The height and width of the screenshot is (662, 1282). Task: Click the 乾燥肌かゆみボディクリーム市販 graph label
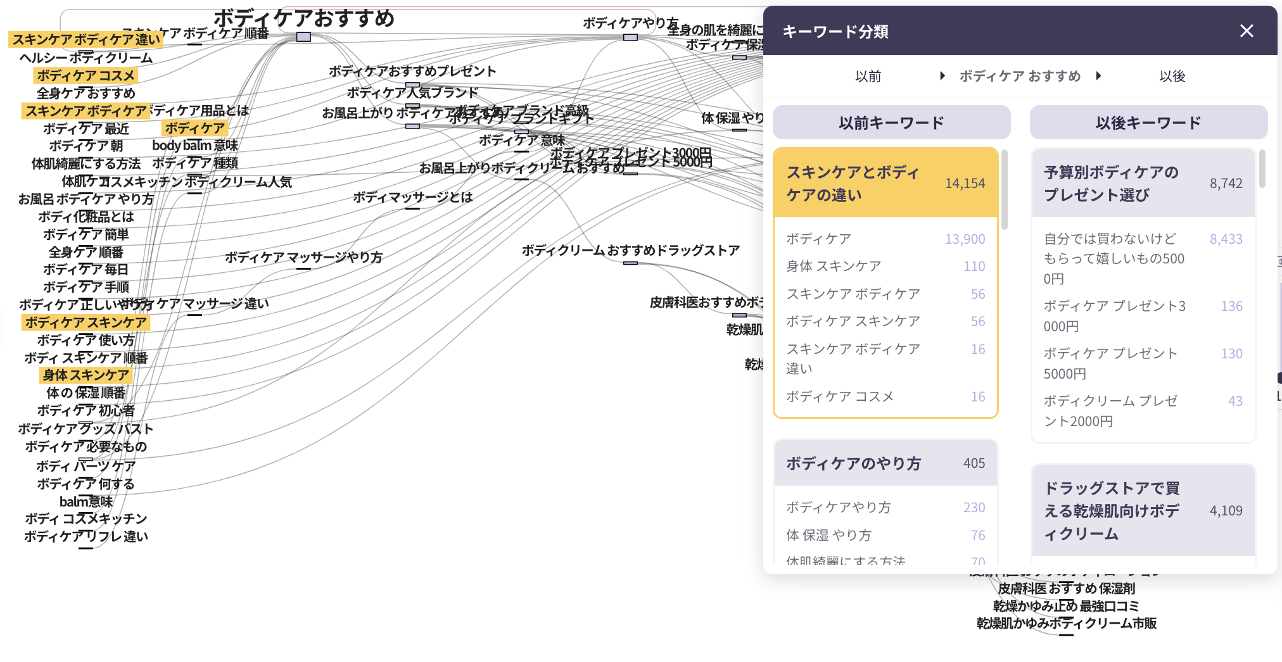tap(1066, 624)
